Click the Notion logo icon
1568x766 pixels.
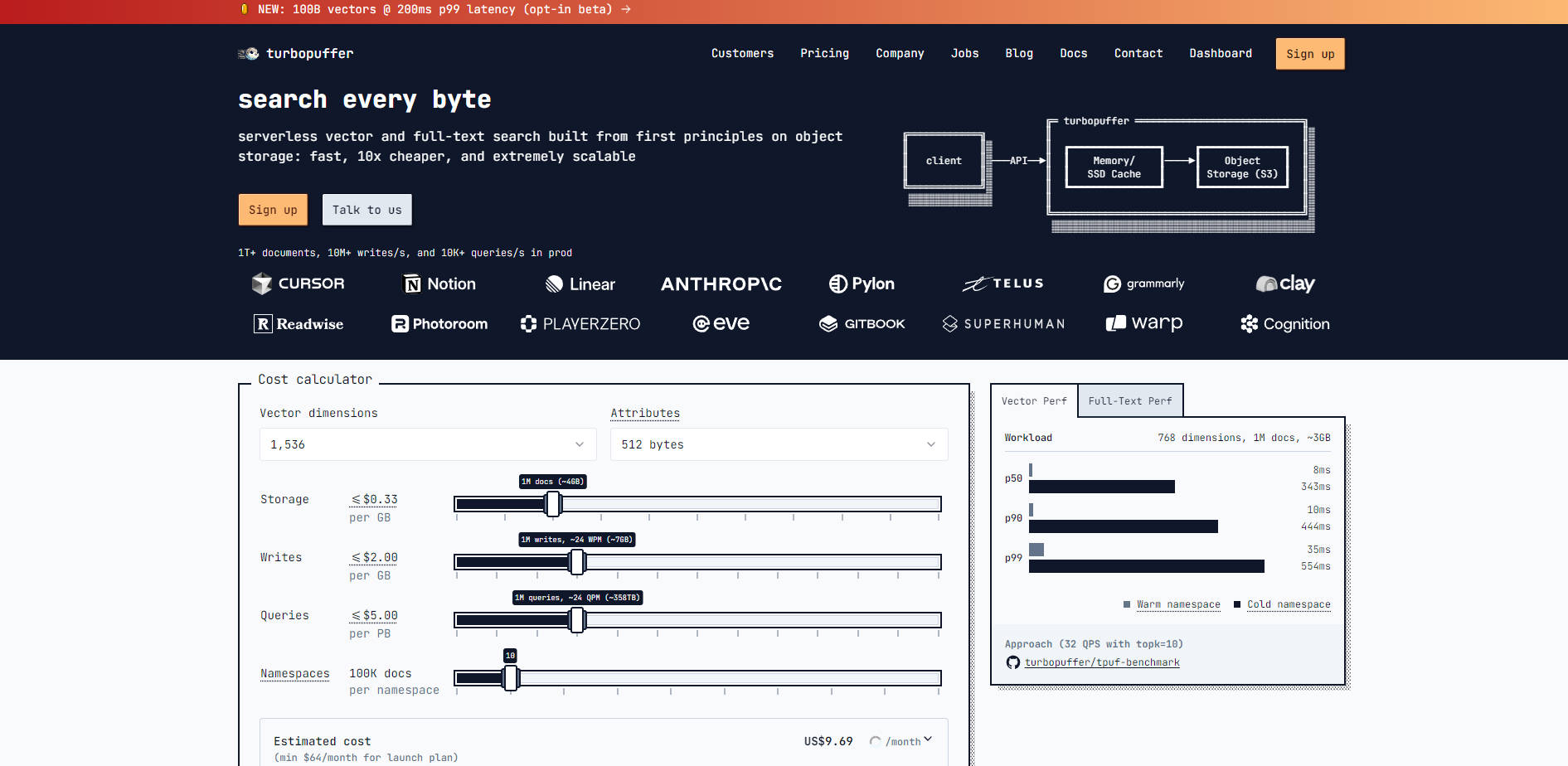(x=412, y=284)
